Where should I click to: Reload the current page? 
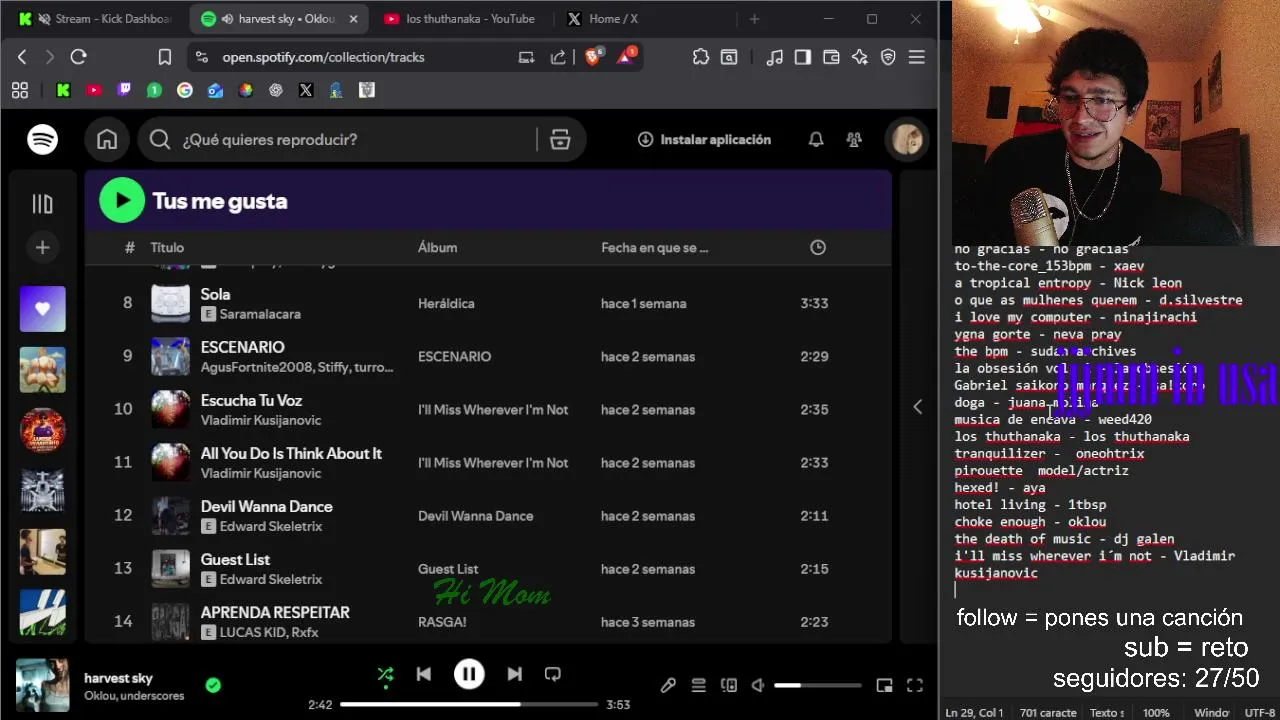click(79, 57)
